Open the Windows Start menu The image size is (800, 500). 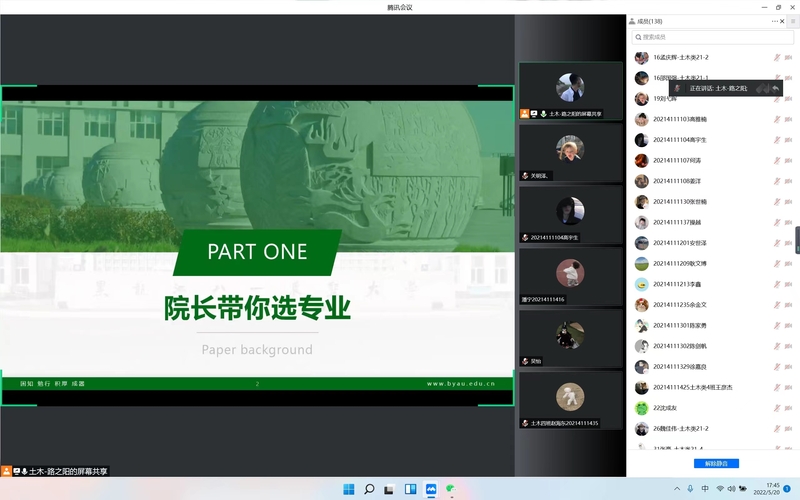349,489
